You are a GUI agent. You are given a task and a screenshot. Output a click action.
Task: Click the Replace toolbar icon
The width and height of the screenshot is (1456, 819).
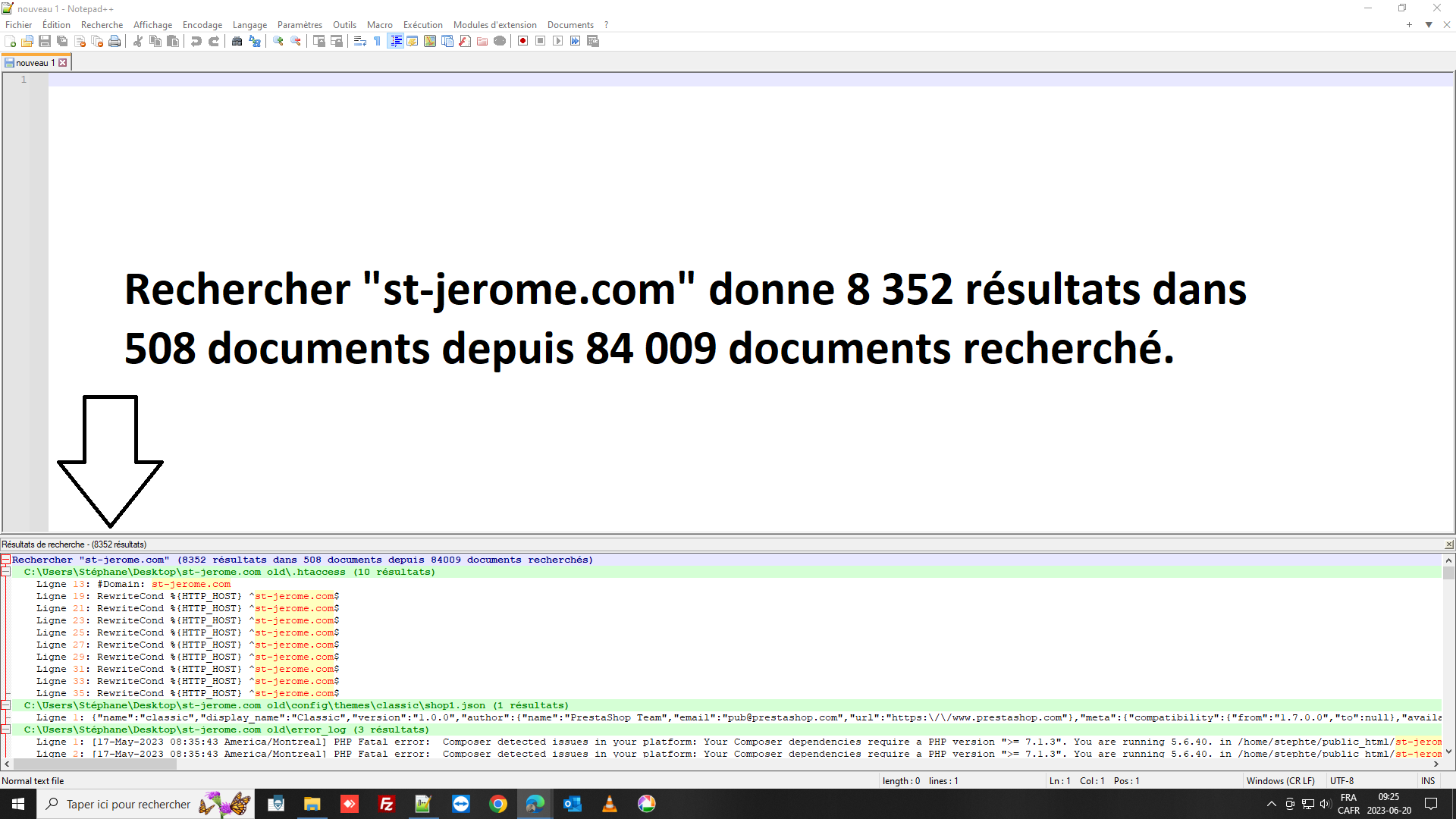pyautogui.click(x=255, y=41)
